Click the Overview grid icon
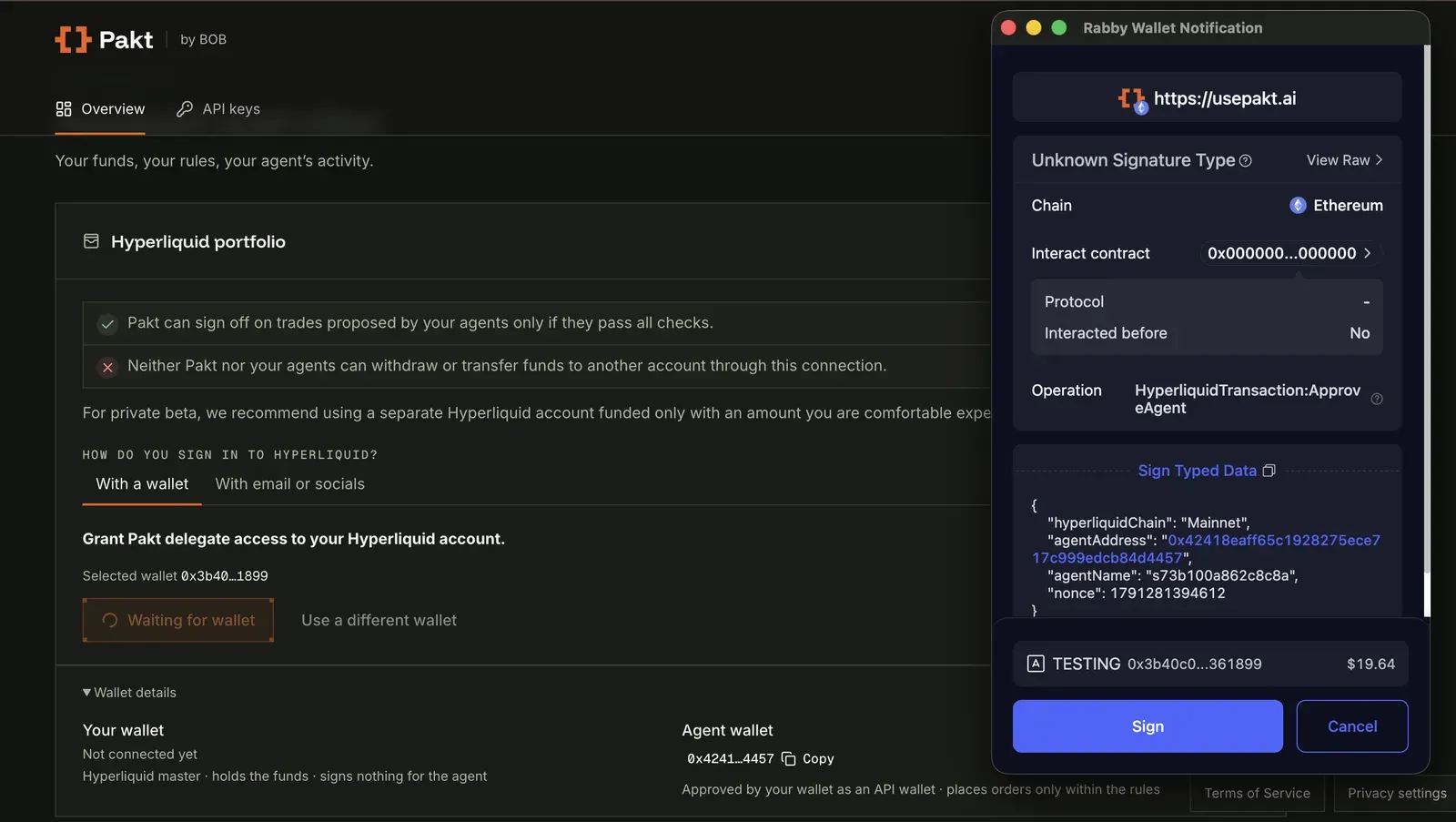The height and width of the screenshot is (822, 1456). 64,109
